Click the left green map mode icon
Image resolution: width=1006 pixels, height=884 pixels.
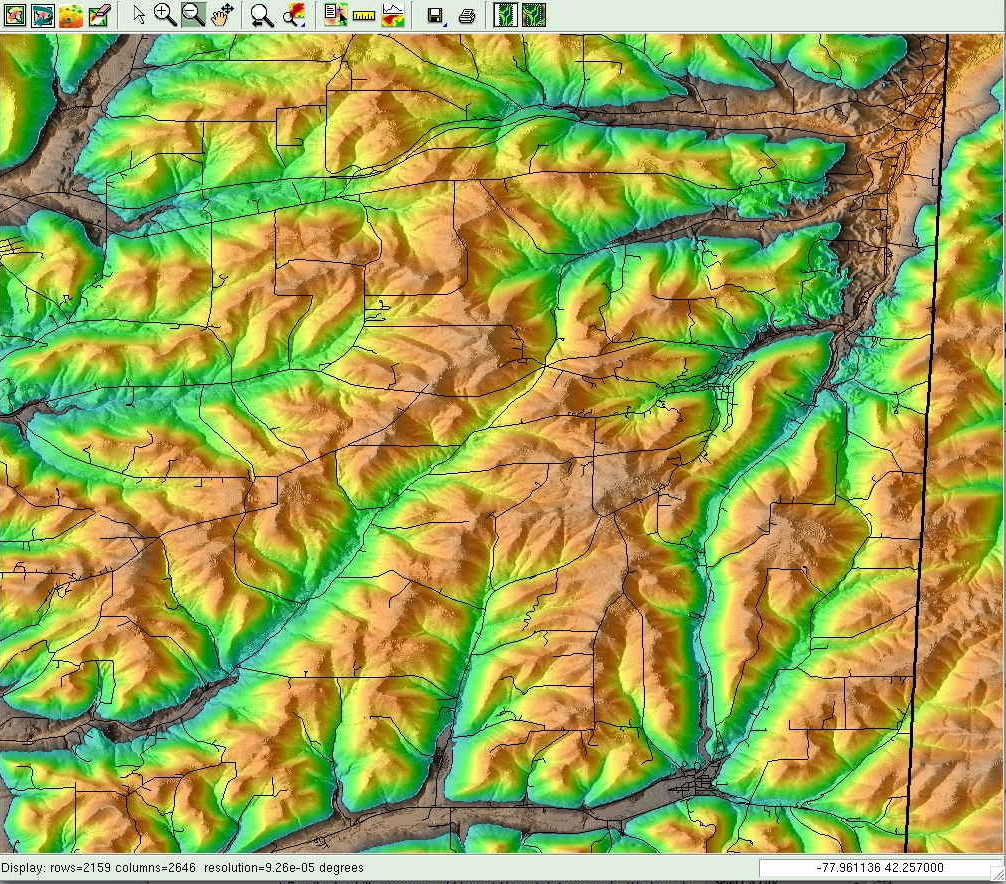pyautogui.click(x=506, y=15)
